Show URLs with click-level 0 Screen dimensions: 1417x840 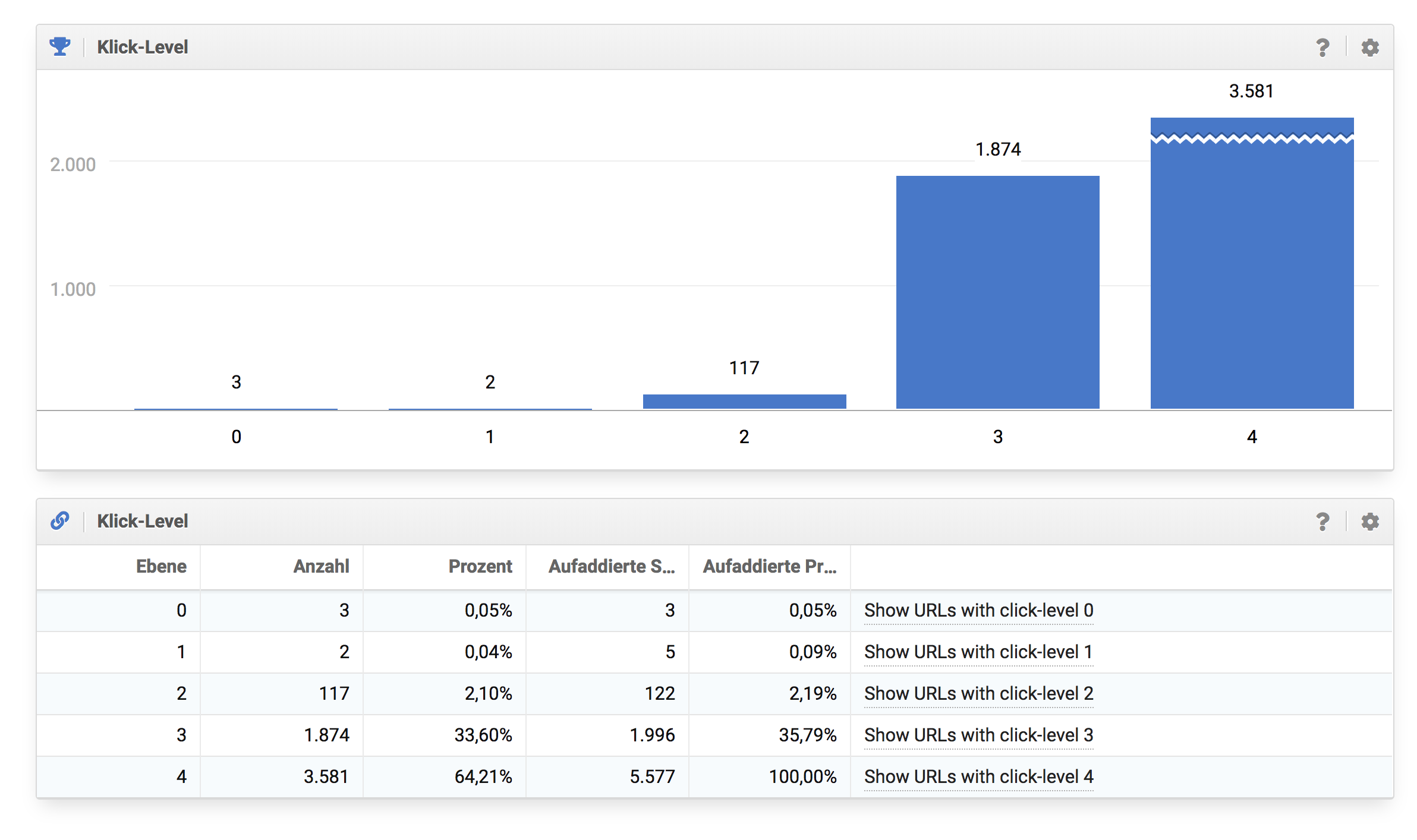tap(978, 611)
